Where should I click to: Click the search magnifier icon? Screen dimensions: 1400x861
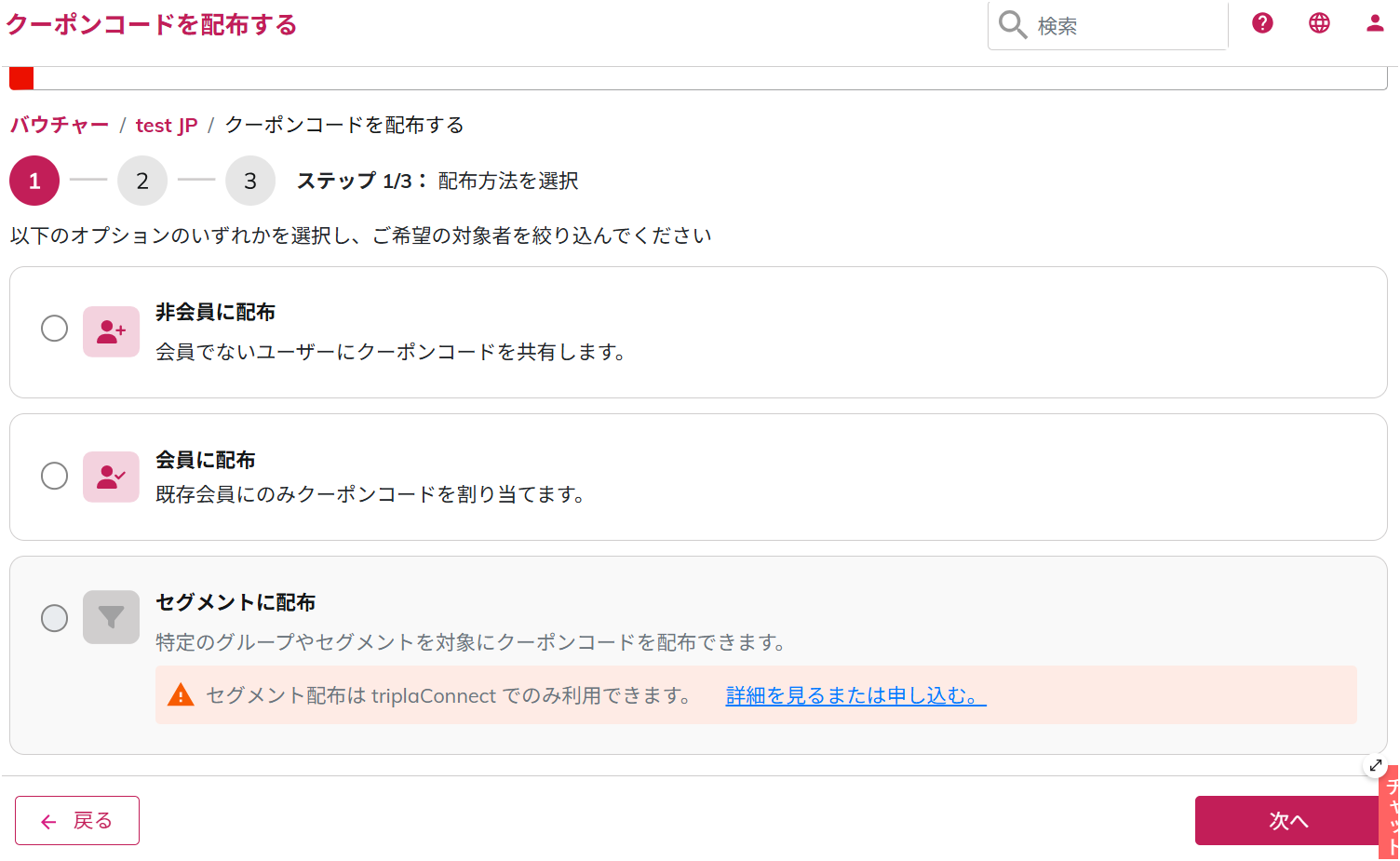[x=1012, y=25]
